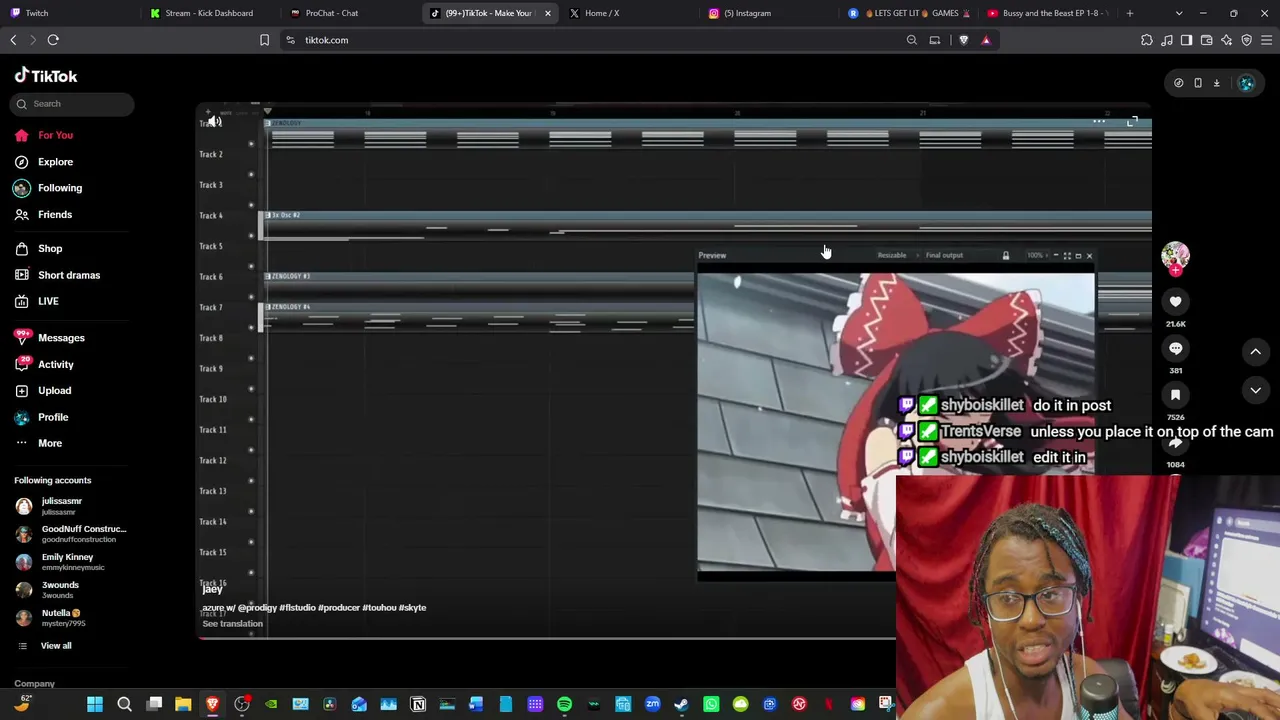Bookmark the video to favorites
1280x720 pixels.
click(x=1175, y=395)
